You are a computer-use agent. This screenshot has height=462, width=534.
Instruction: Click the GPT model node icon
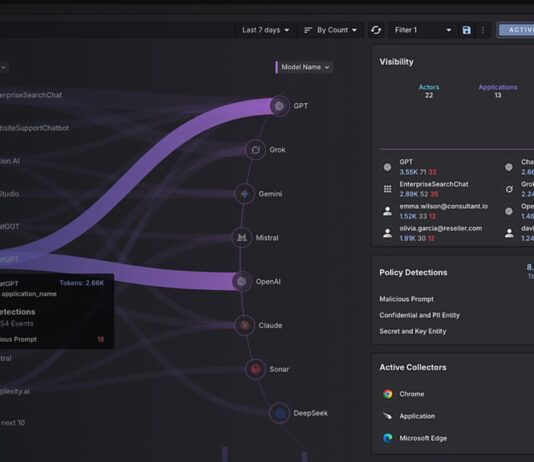(x=279, y=106)
